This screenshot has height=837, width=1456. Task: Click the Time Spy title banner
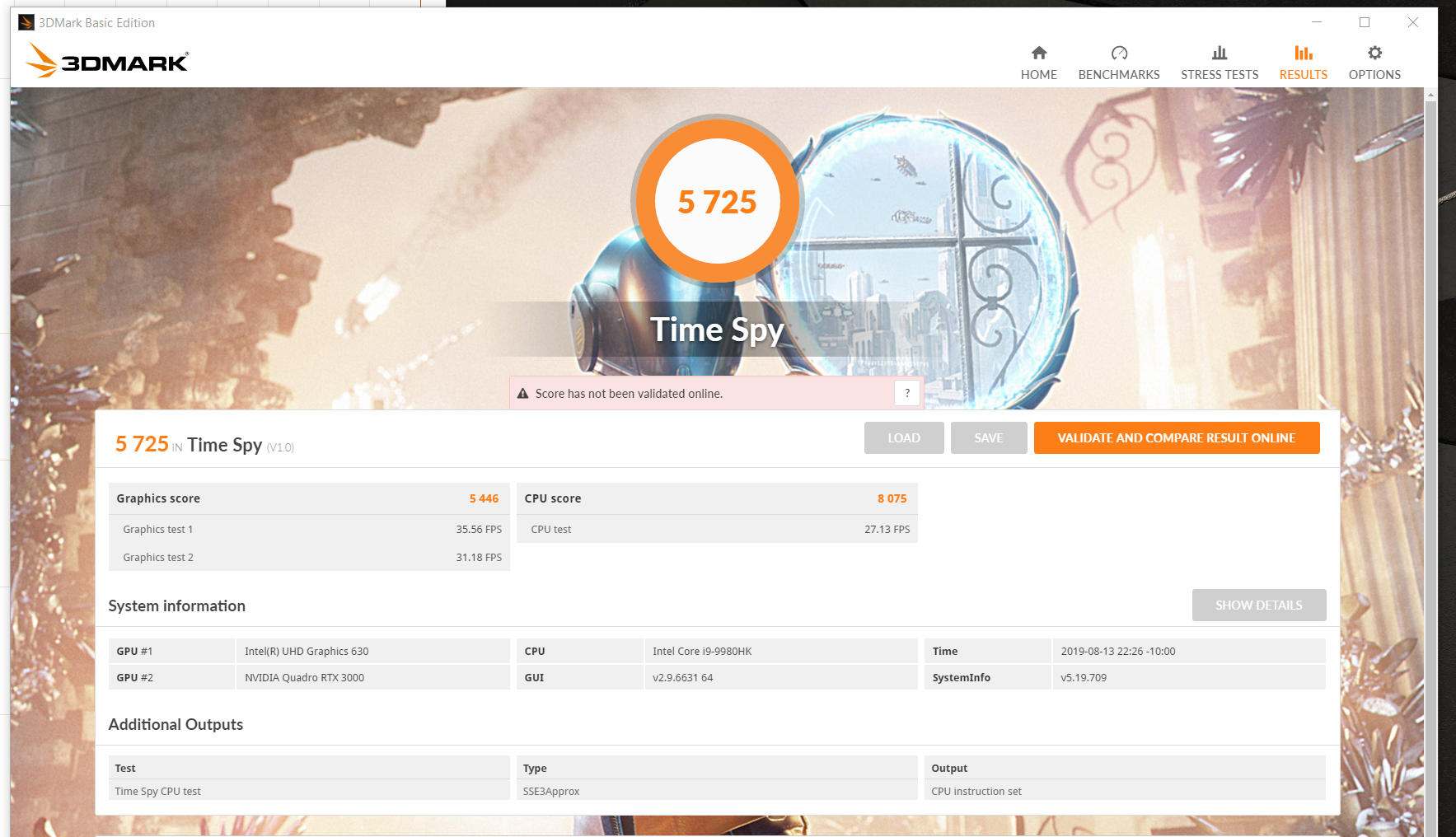pyautogui.click(x=717, y=330)
